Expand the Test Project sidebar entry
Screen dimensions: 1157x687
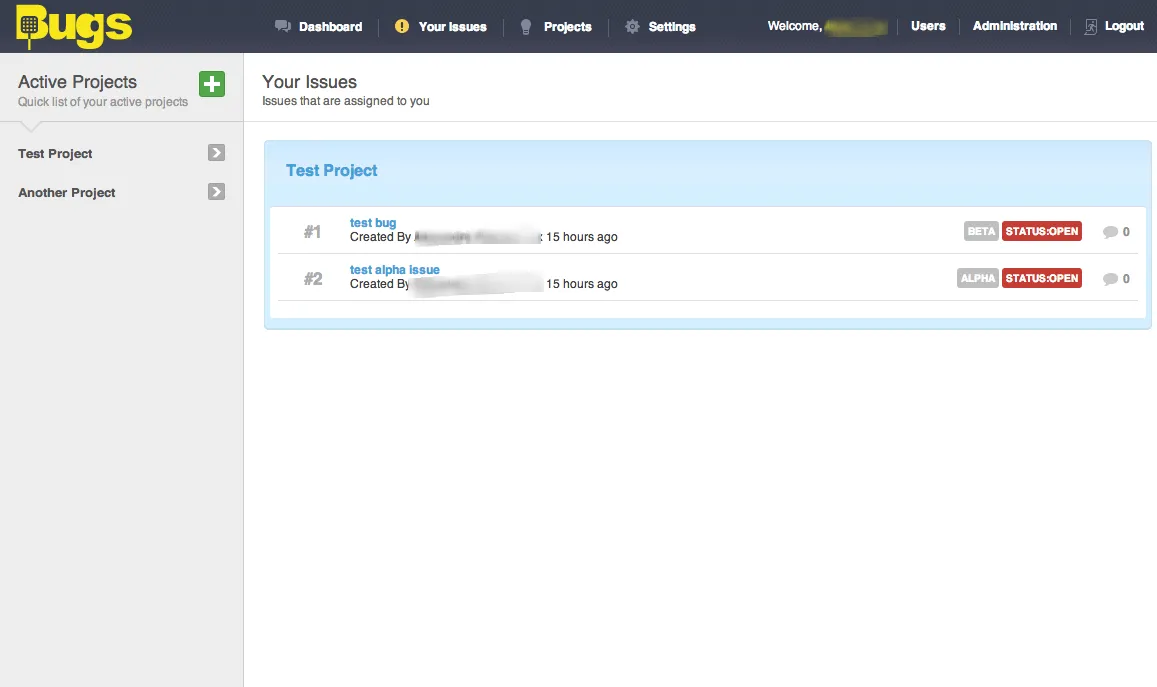(x=216, y=153)
